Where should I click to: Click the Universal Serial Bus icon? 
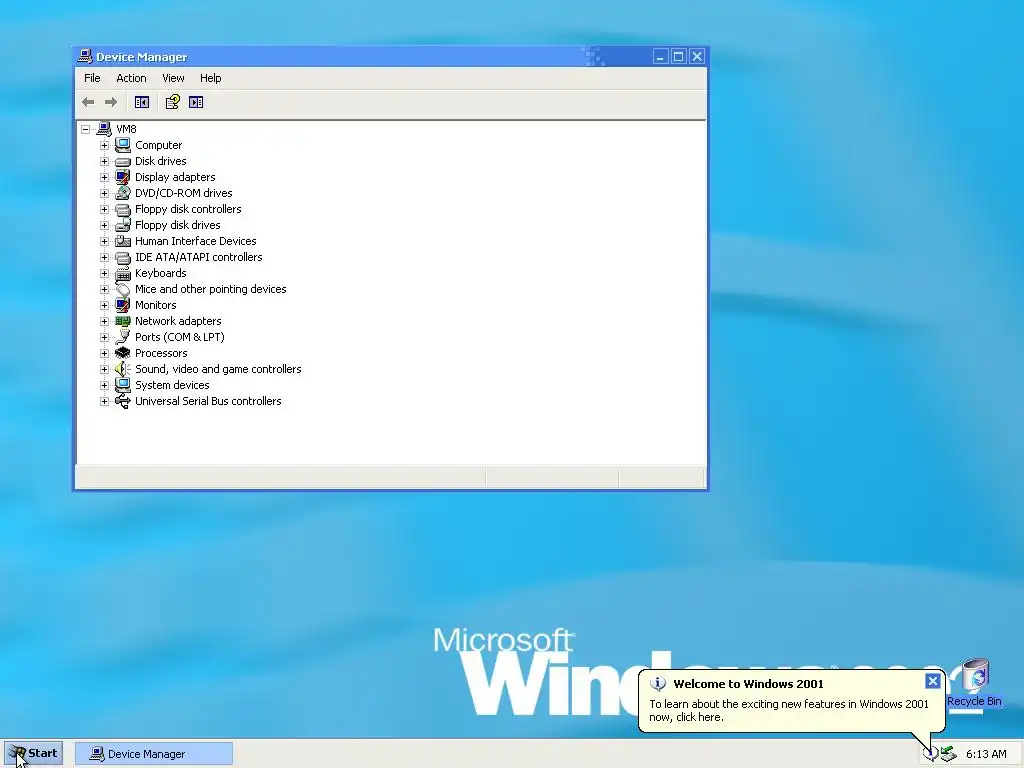click(x=123, y=401)
